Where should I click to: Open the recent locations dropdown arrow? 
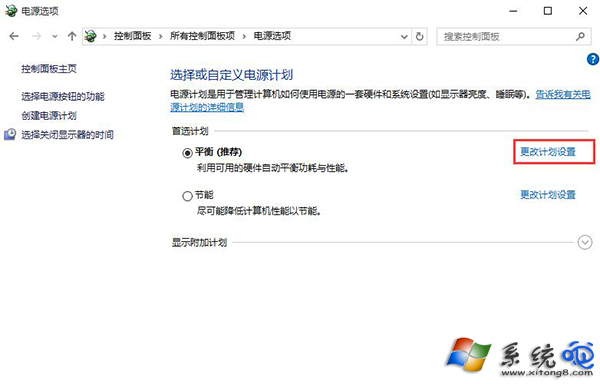pos(55,37)
